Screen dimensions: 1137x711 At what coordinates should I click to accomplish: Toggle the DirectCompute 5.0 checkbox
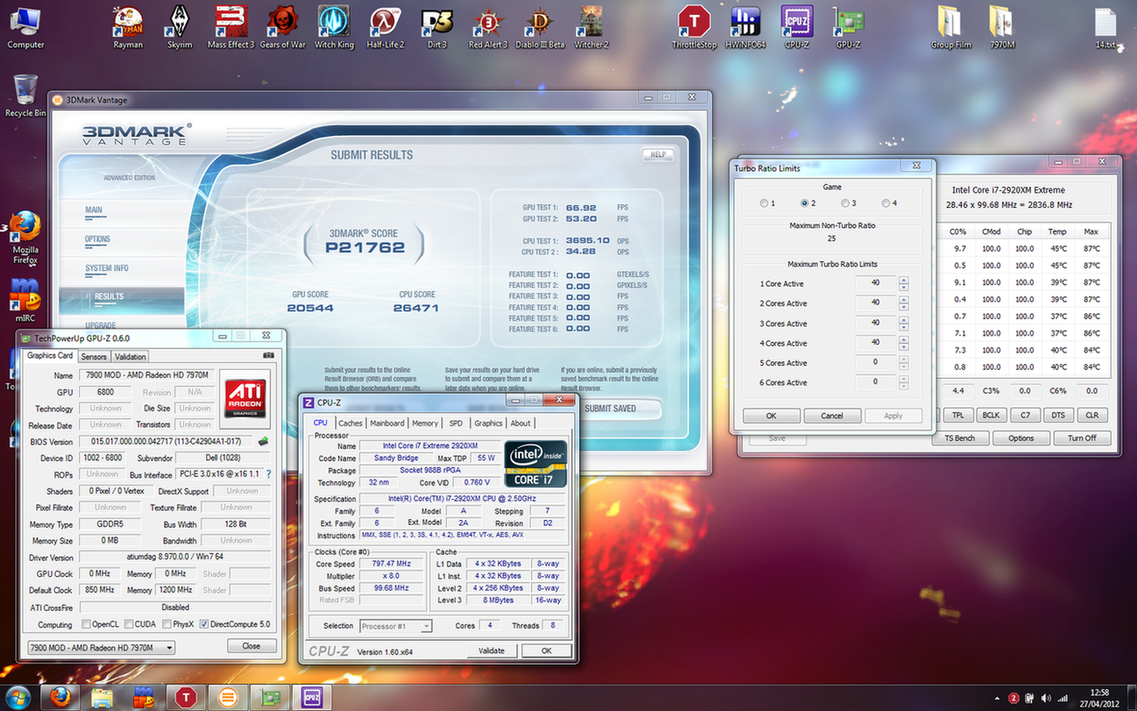point(204,624)
